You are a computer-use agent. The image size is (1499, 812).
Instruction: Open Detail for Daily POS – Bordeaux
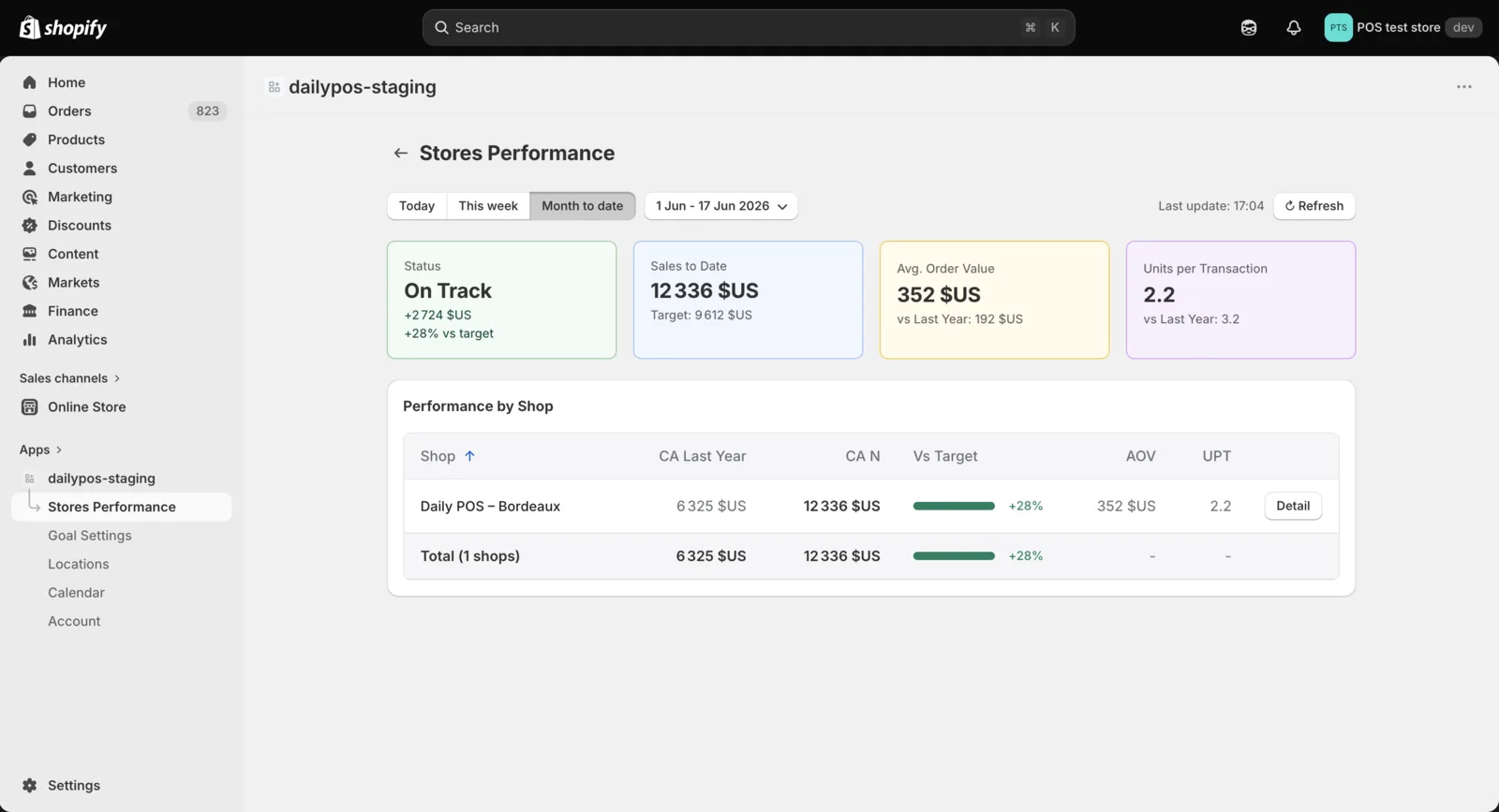(1293, 506)
